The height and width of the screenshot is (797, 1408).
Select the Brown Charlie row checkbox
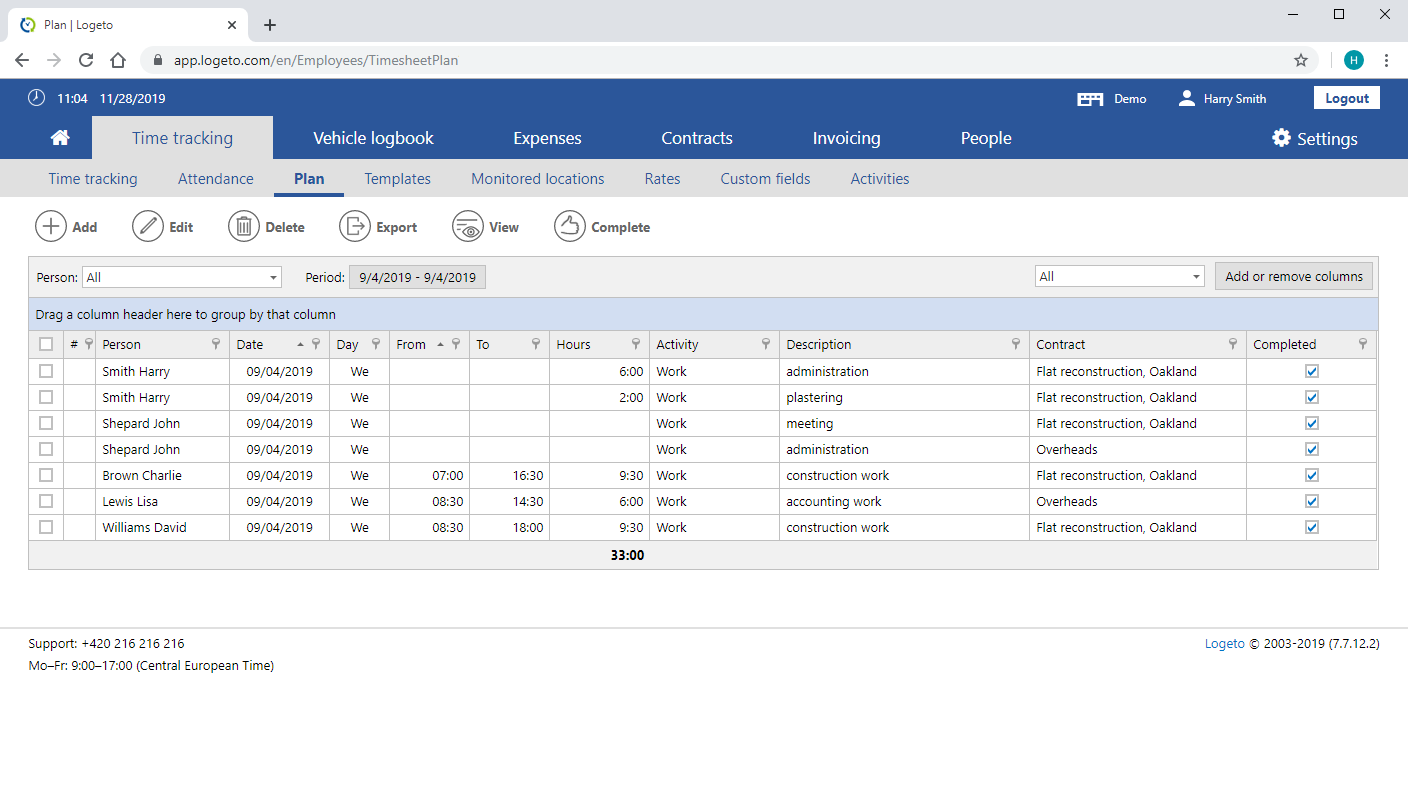(x=46, y=475)
